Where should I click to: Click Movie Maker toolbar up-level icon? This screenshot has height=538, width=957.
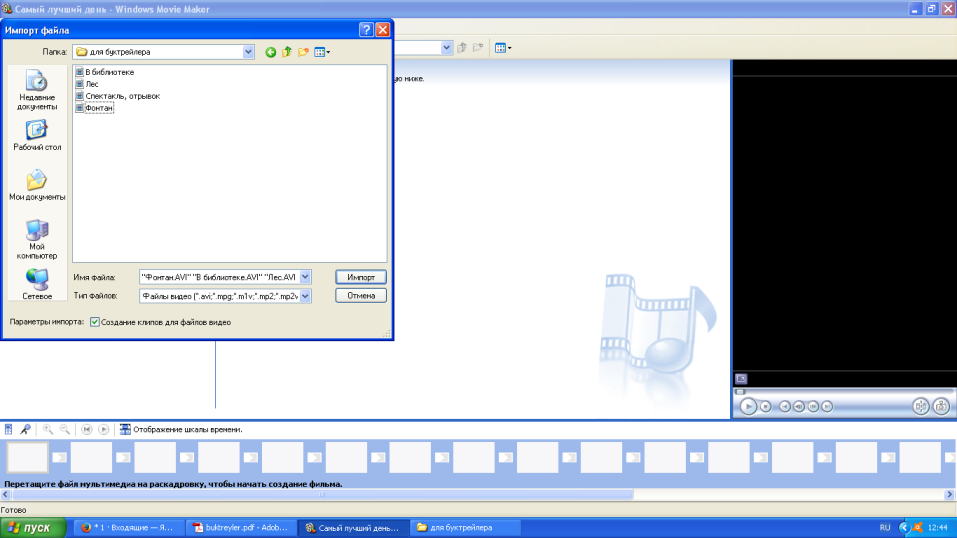click(x=462, y=48)
